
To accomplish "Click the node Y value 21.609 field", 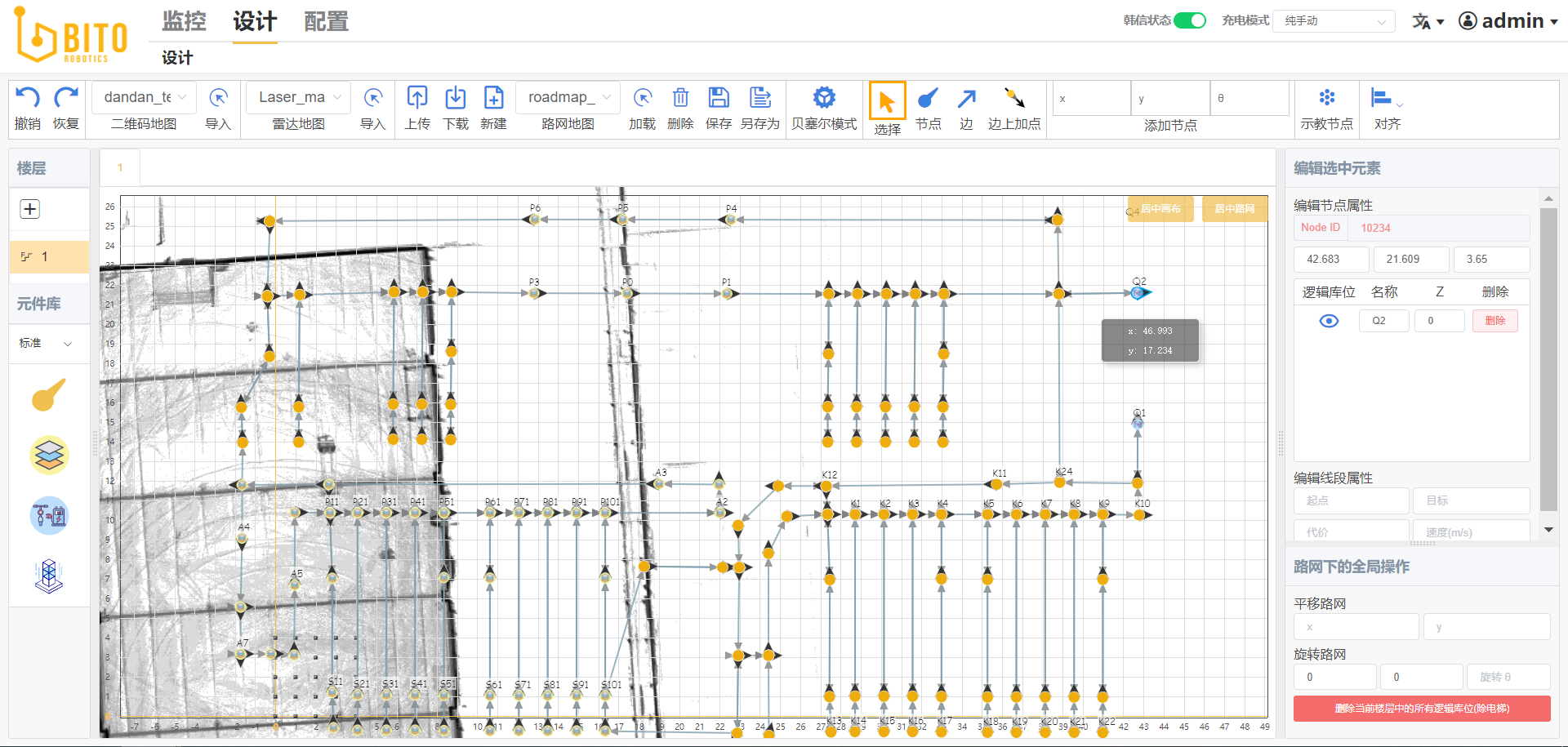I will 1411,260.
